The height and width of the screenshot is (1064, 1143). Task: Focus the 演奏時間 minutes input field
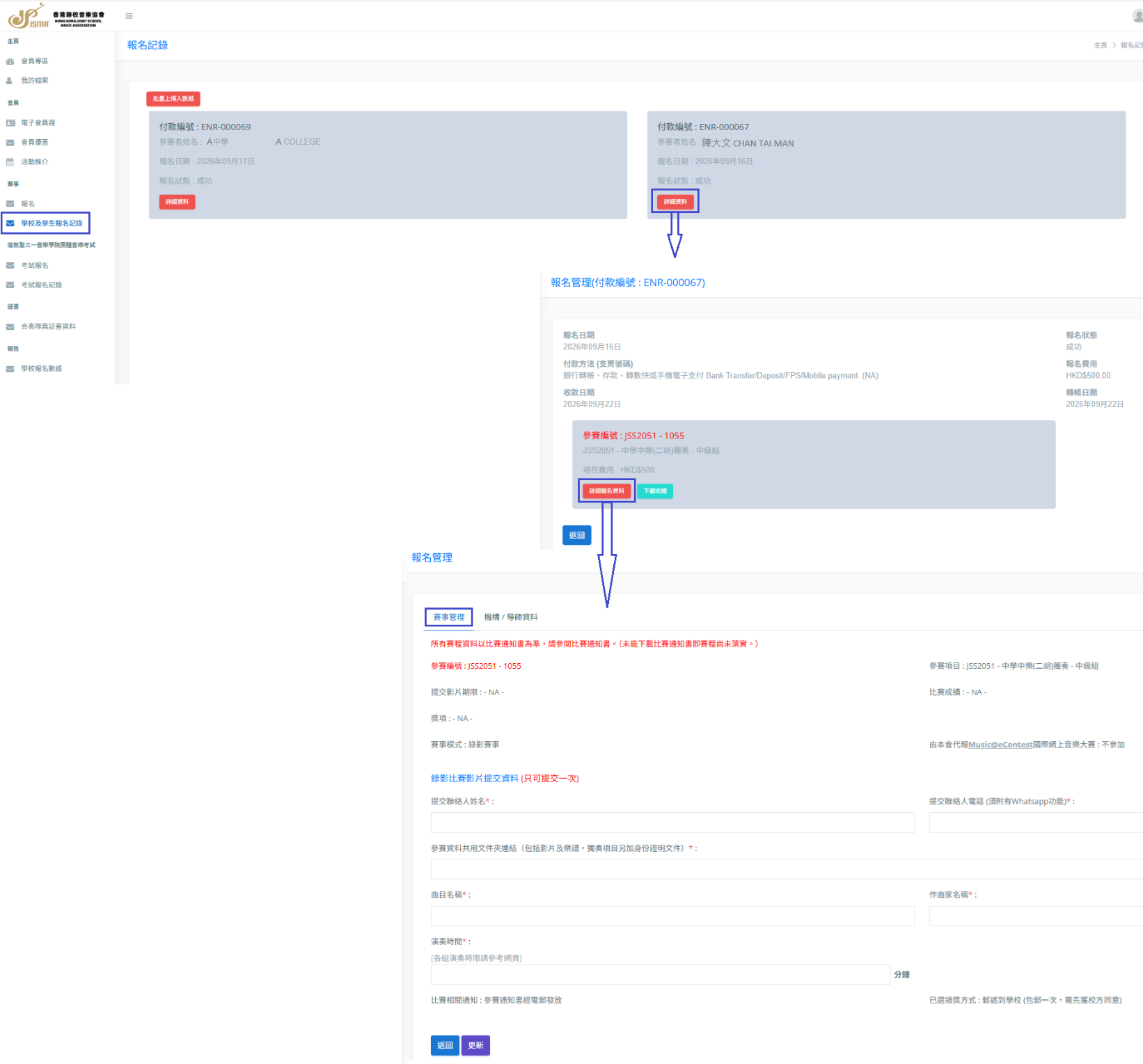pyautogui.click(x=660, y=974)
